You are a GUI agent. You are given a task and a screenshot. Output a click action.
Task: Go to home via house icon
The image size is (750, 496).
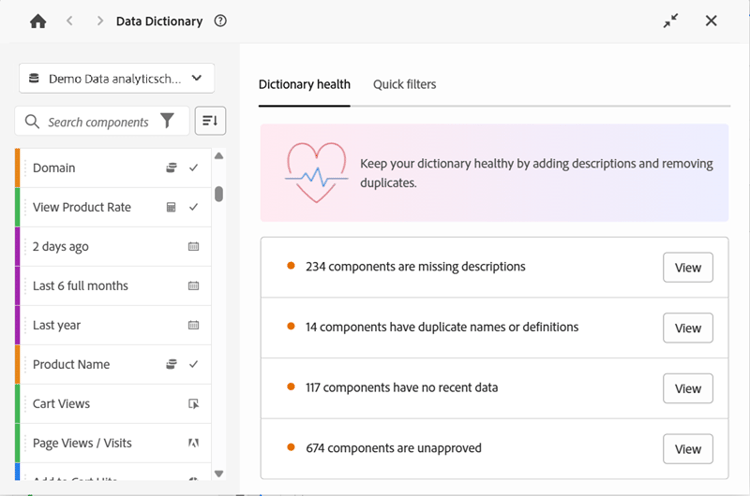(x=38, y=21)
